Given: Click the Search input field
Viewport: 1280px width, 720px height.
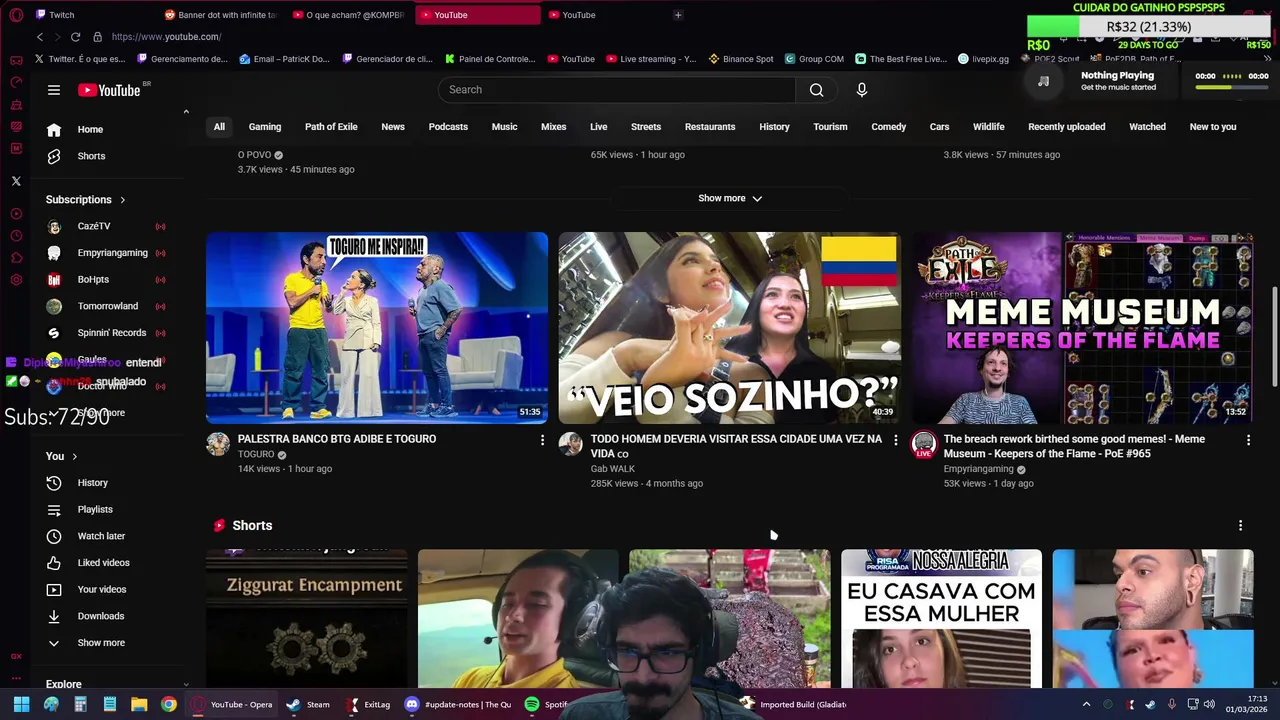Looking at the screenshot, I should [x=617, y=90].
